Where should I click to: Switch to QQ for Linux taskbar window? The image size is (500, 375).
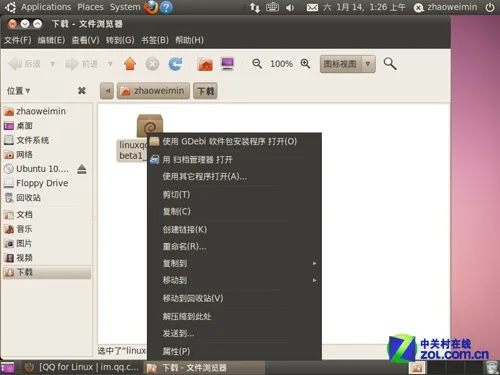tap(82, 367)
